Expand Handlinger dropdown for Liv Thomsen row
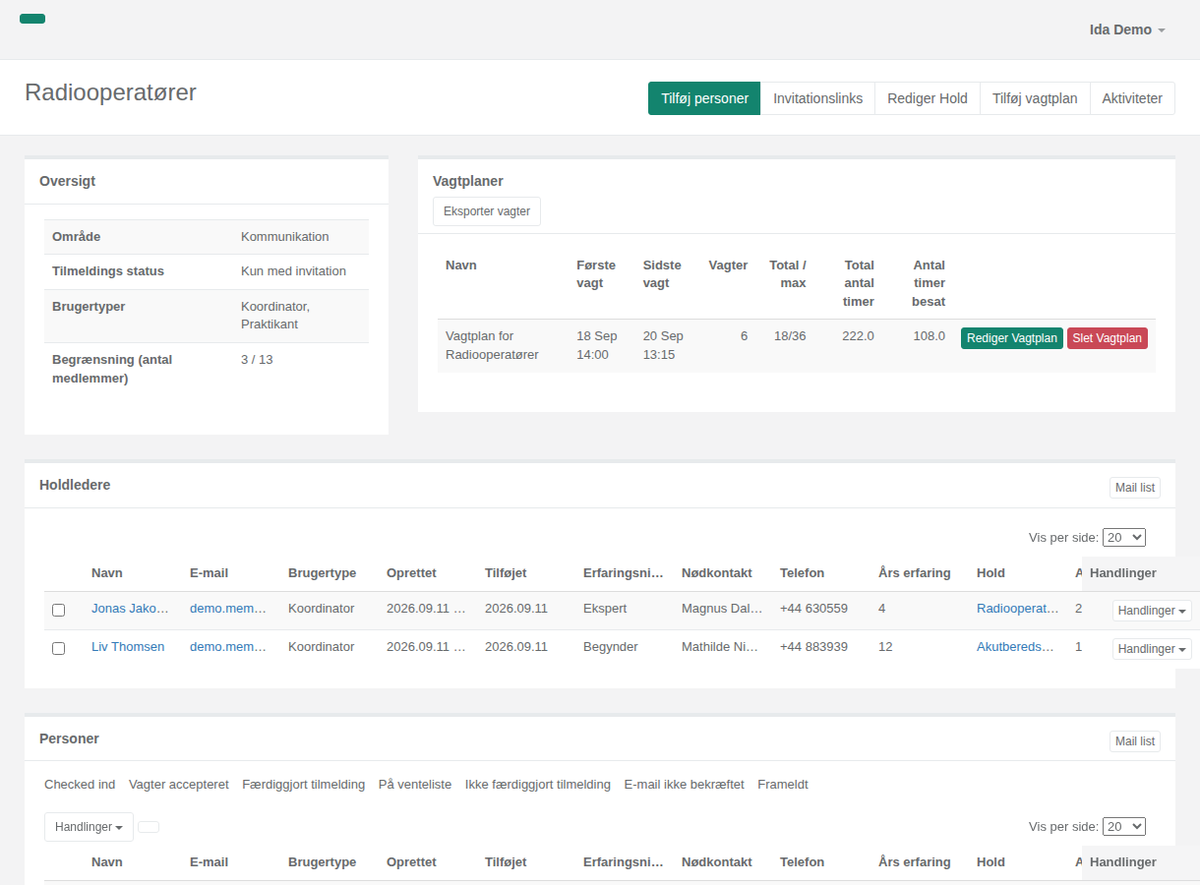Screen dimensions: 1200x885 click(1152, 649)
